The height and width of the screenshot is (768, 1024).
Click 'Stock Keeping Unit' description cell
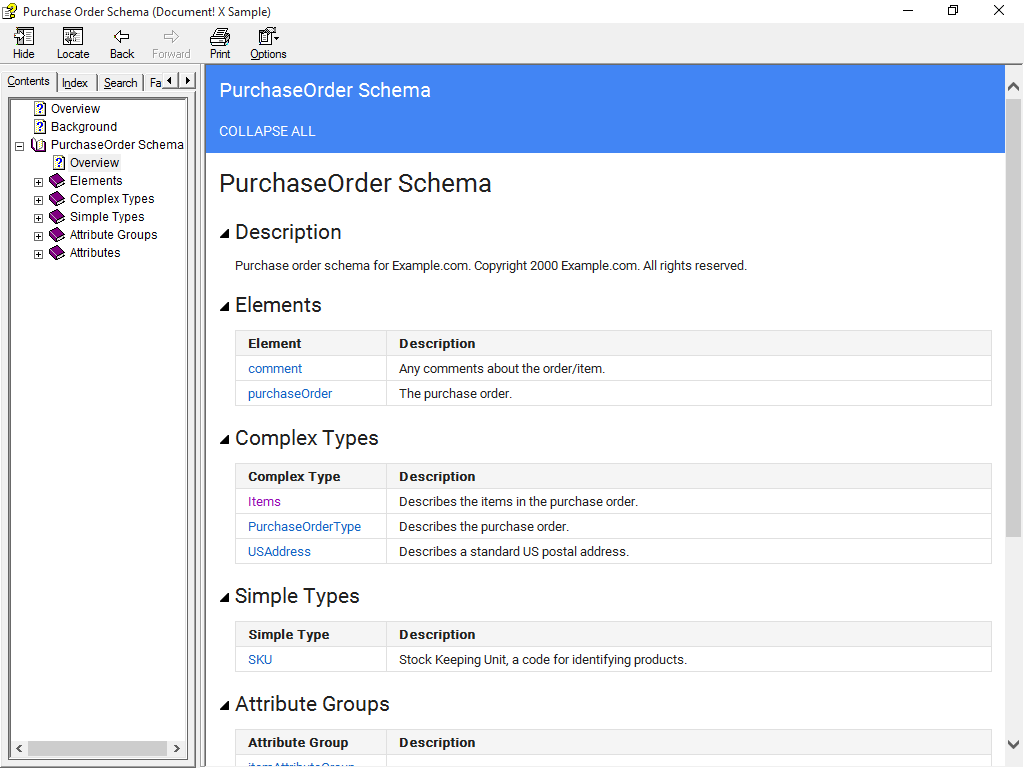point(689,660)
